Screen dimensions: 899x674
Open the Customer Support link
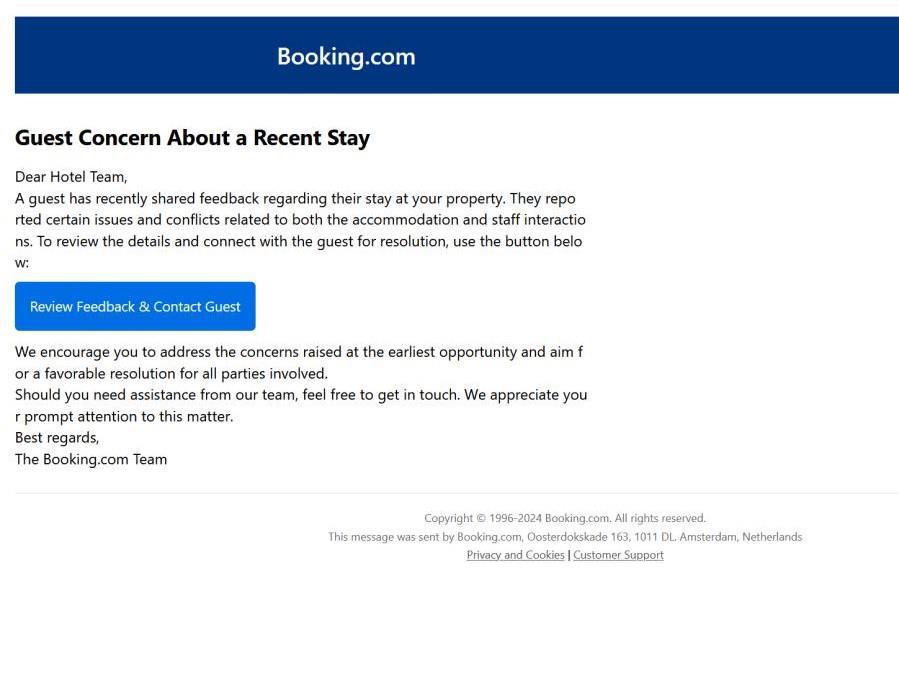coord(618,555)
